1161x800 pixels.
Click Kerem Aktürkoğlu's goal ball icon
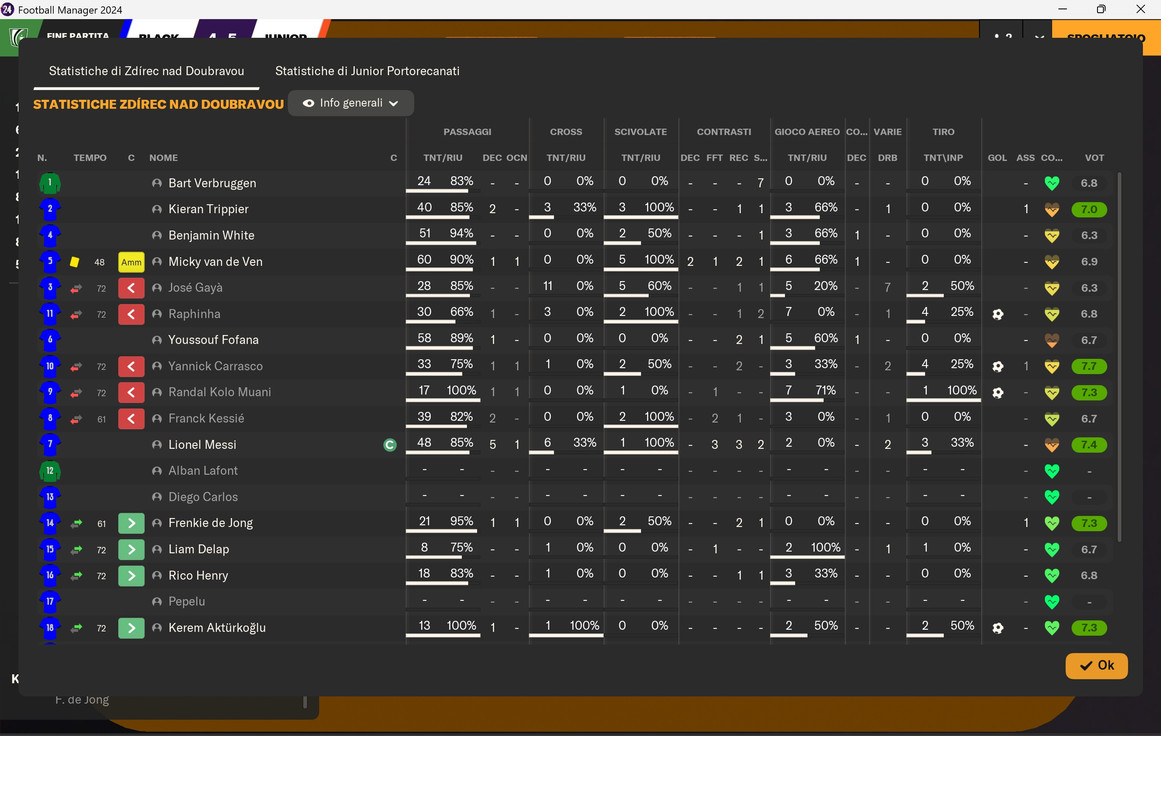997,628
